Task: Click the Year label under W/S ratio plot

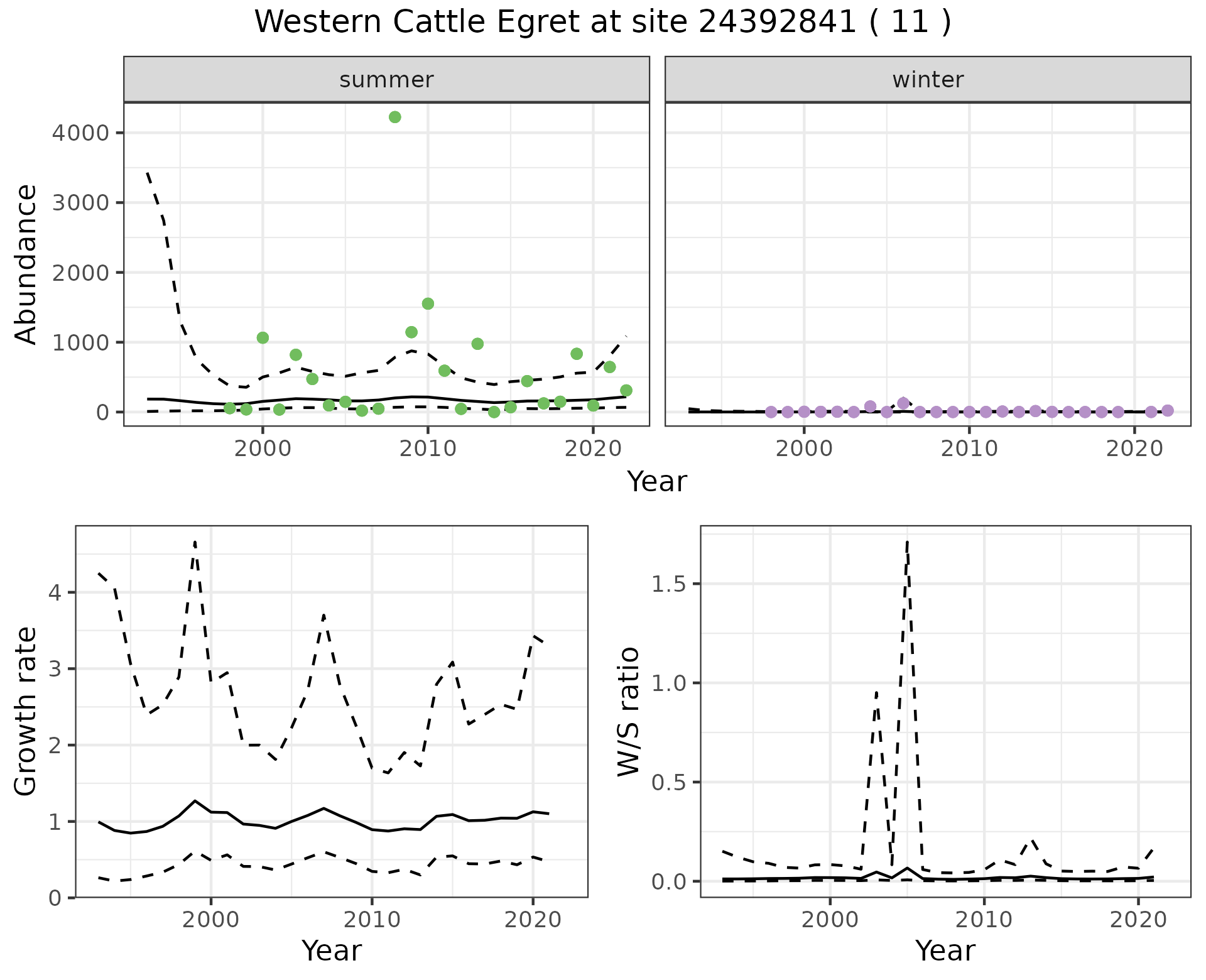Action: [945, 950]
